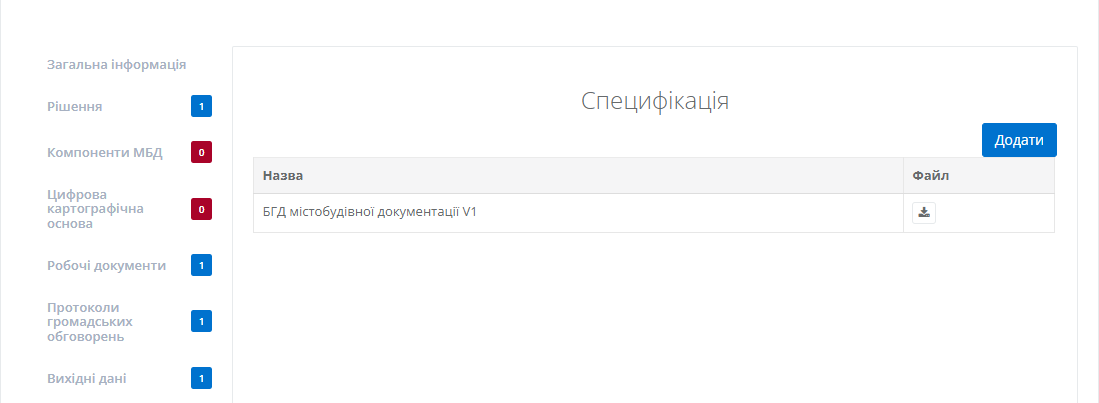Viewport: 1099px width, 403px height.
Task: Open Цифрова картографічна основа section
Action: (x=96, y=209)
